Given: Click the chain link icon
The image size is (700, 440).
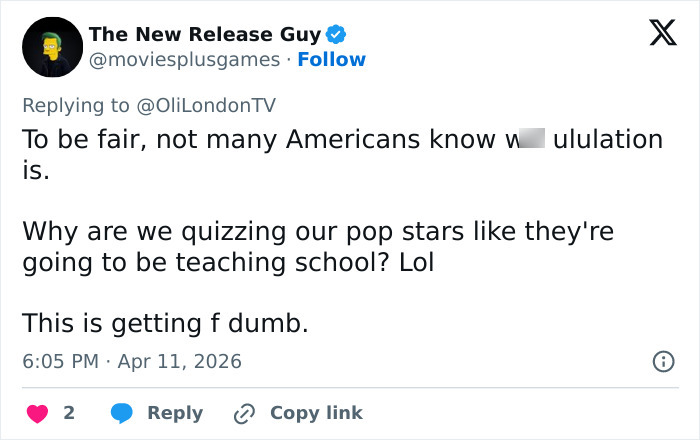Looking at the screenshot, I should click(243, 413).
